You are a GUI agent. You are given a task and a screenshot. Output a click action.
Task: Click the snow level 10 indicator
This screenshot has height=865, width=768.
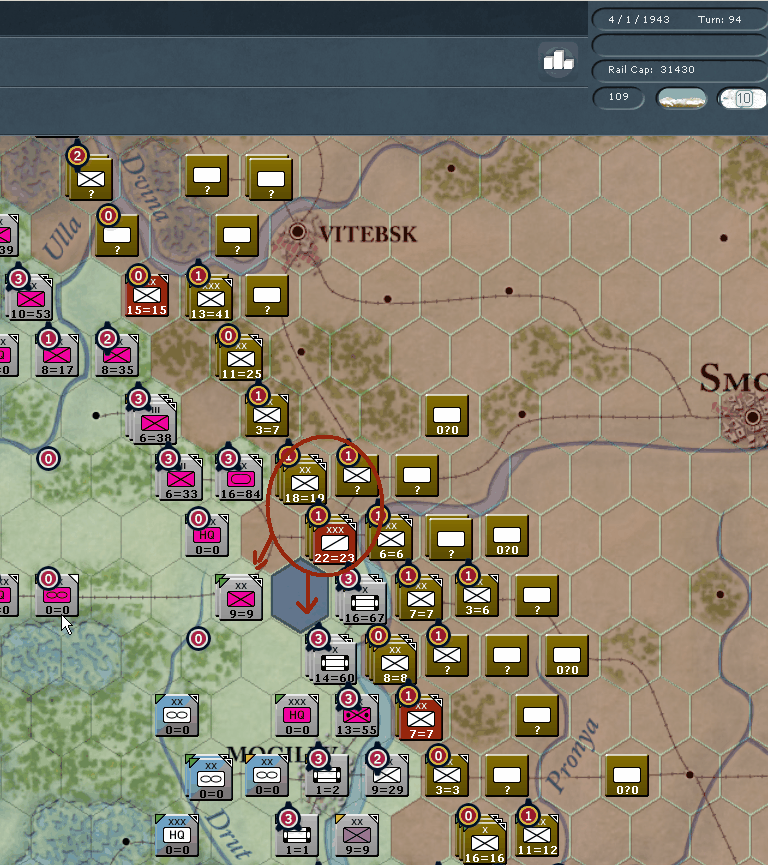coord(743,99)
